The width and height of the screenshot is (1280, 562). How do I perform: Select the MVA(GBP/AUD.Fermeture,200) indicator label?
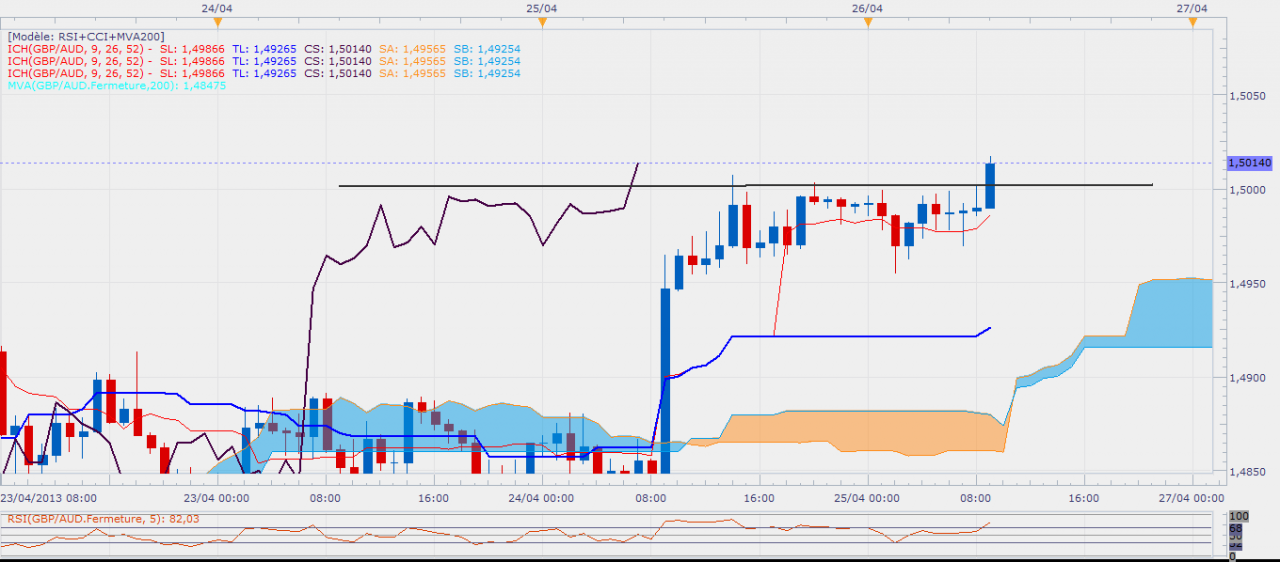pyautogui.click(x=116, y=86)
